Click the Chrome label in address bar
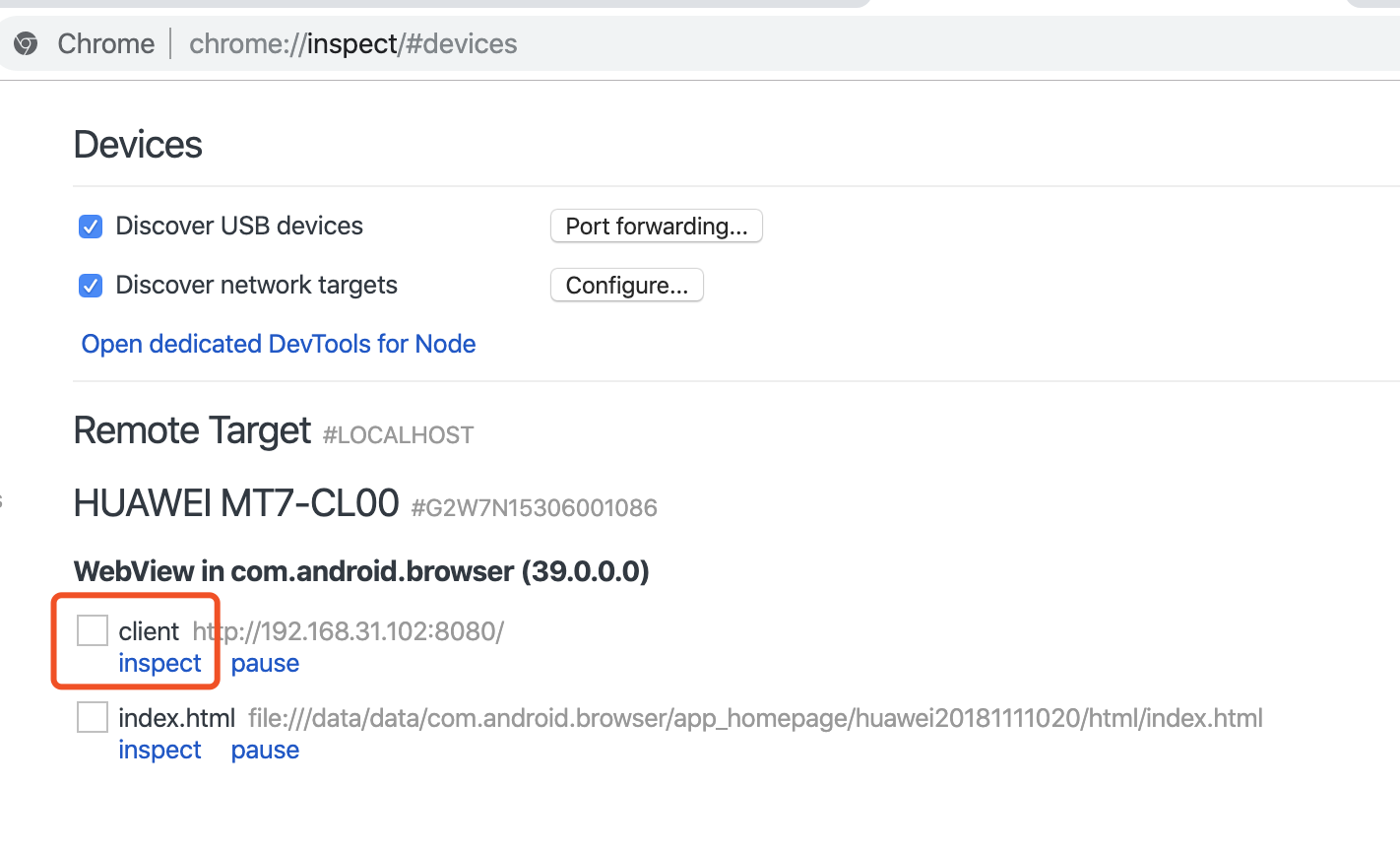Viewport: 1400px width, 851px height. pyautogui.click(x=106, y=43)
